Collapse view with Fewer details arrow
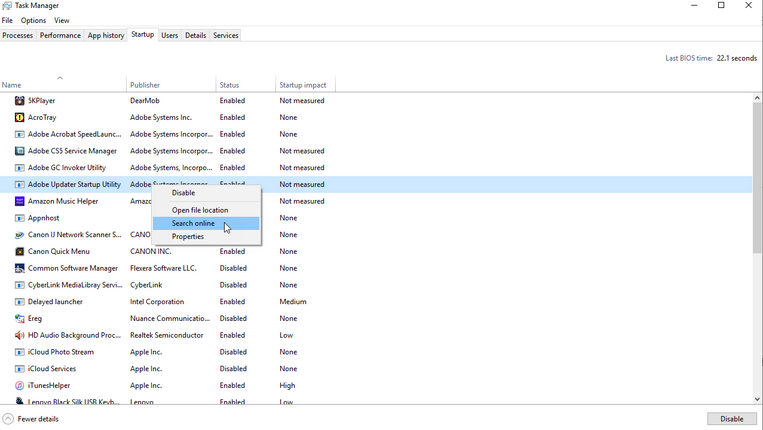The width and height of the screenshot is (763, 430). tap(8, 419)
